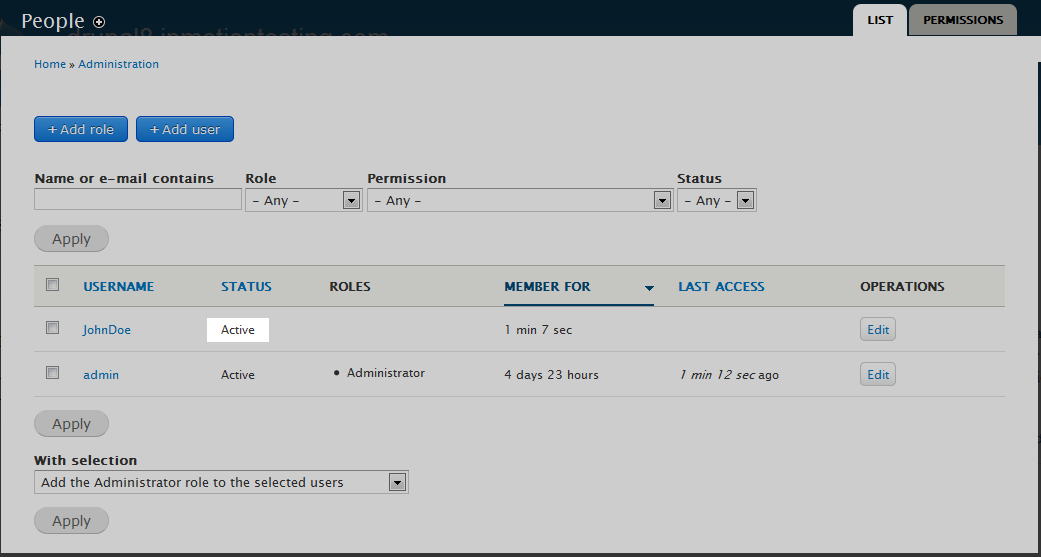This screenshot has width=1041, height=557.
Task: Click the Apply button under With selection
Action: [x=71, y=521]
